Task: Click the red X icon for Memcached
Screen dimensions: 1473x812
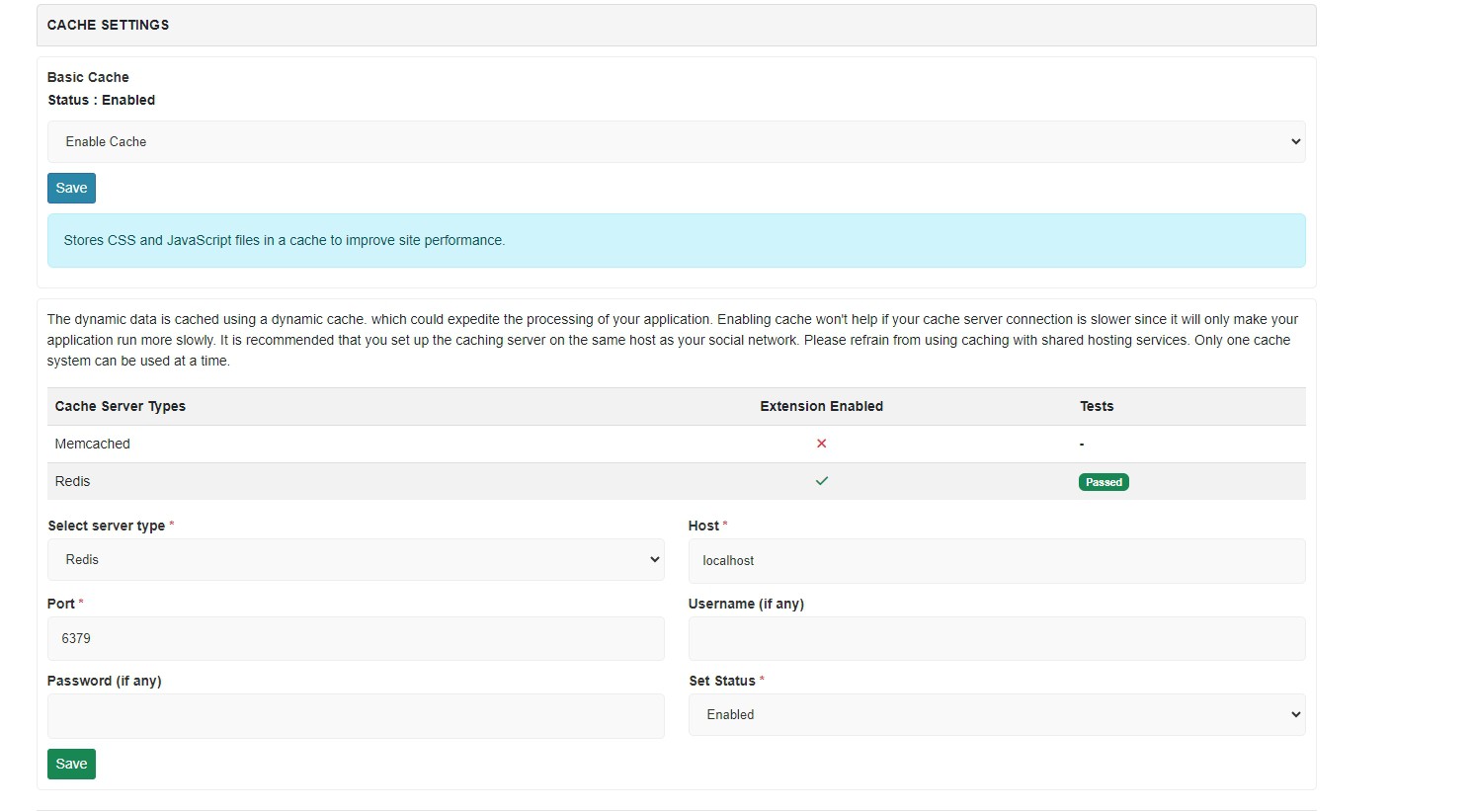Action: 821,444
